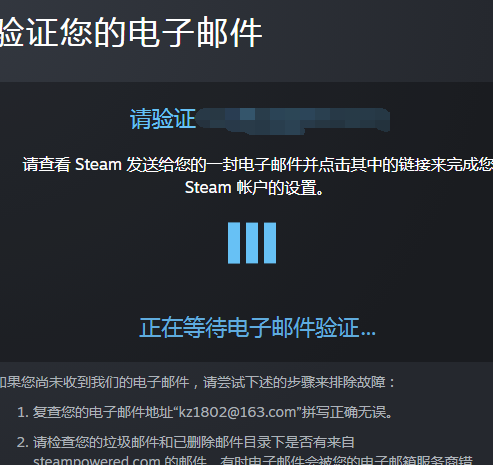The height and width of the screenshot is (465, 493).
Task: Click the list number 1. marker
Action: 23,413
